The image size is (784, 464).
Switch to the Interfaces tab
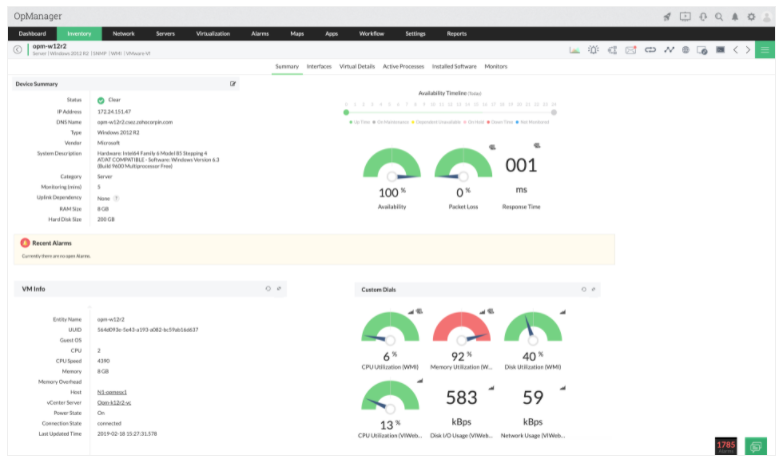[x=319, y=66]
